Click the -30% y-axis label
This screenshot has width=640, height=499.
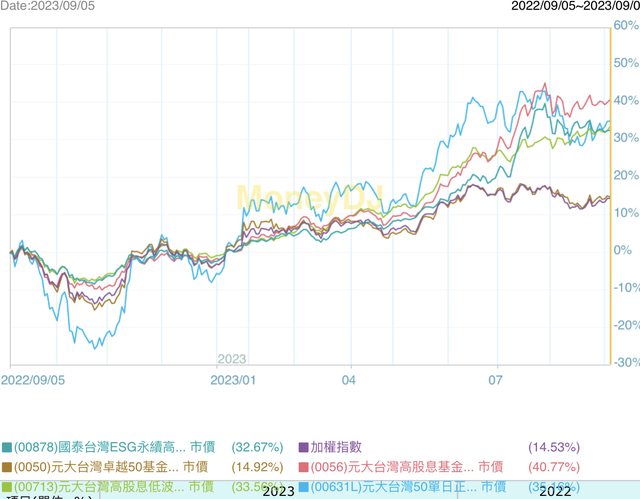[x=626, y=362]
